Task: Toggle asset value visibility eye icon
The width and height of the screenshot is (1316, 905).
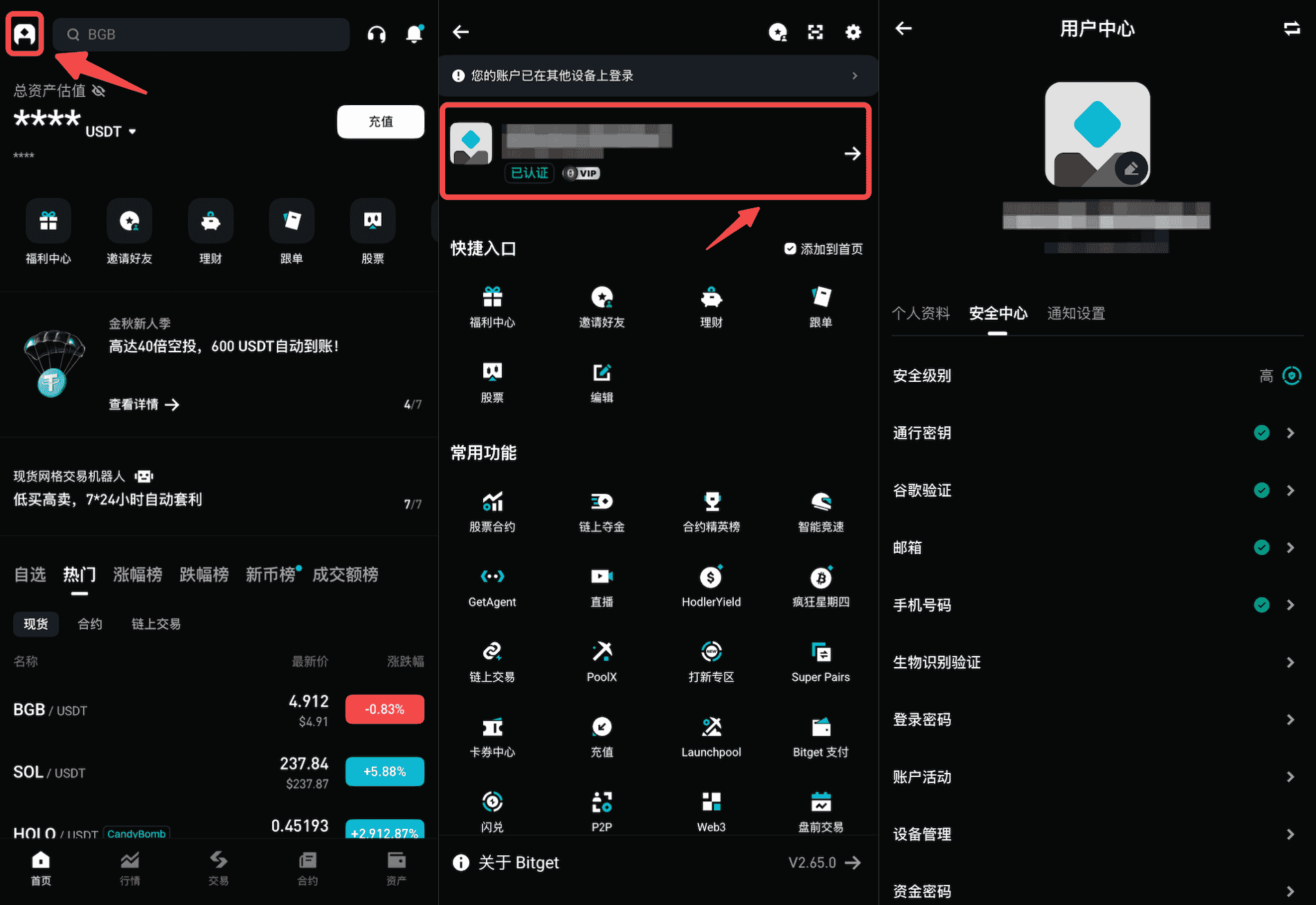Action: pyautogui.click(x=99, y=91)
